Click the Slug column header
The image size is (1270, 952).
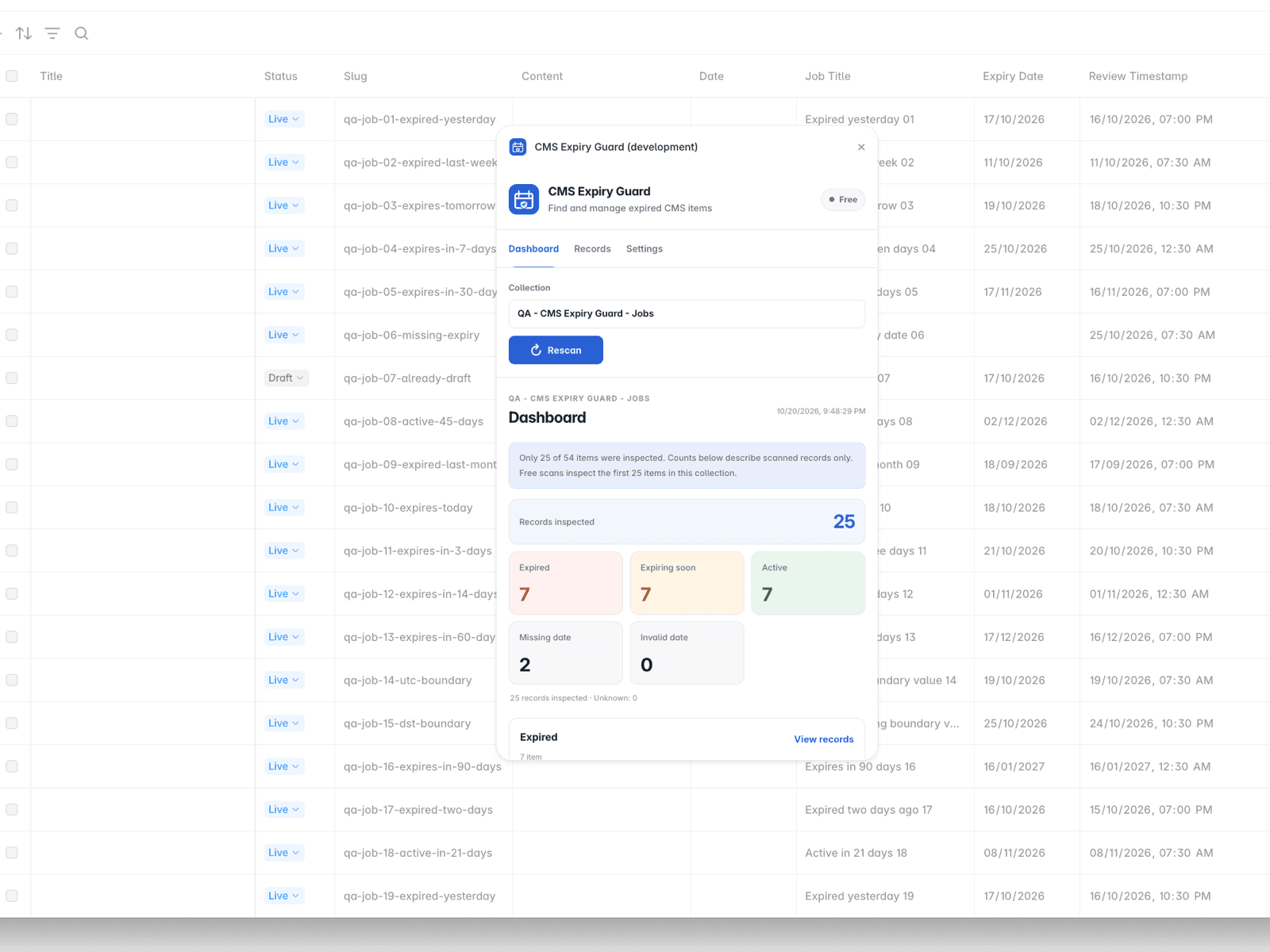click(x=356, y=76)
